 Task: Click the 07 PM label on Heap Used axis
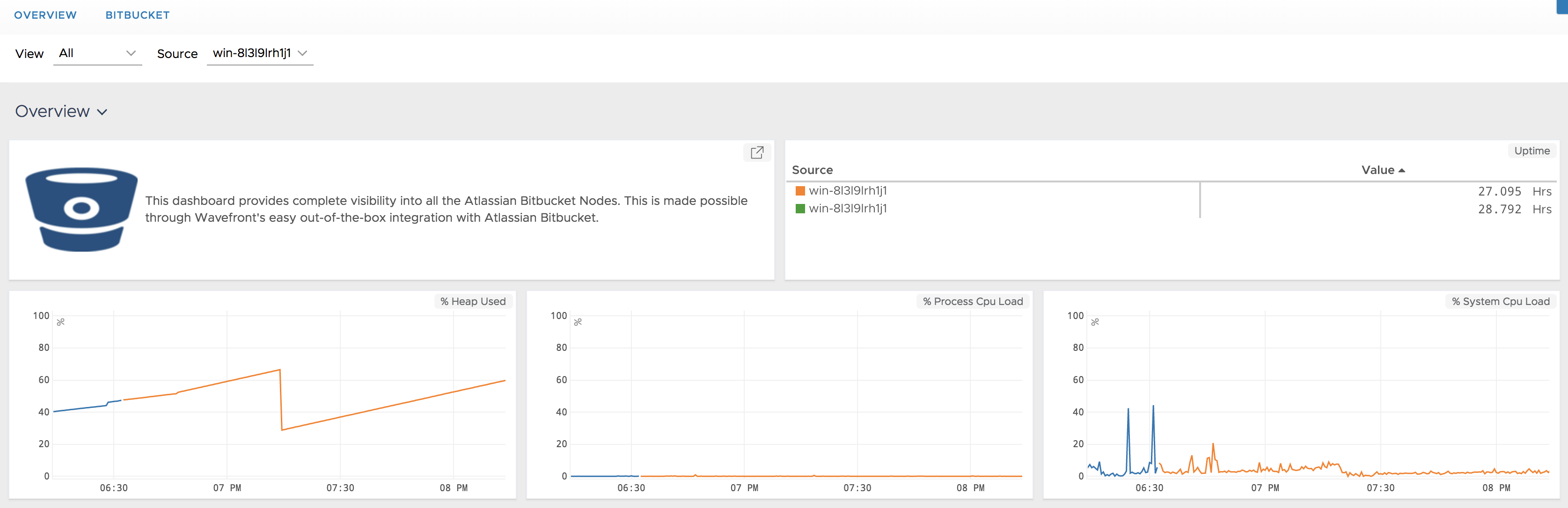coord(227,488)
